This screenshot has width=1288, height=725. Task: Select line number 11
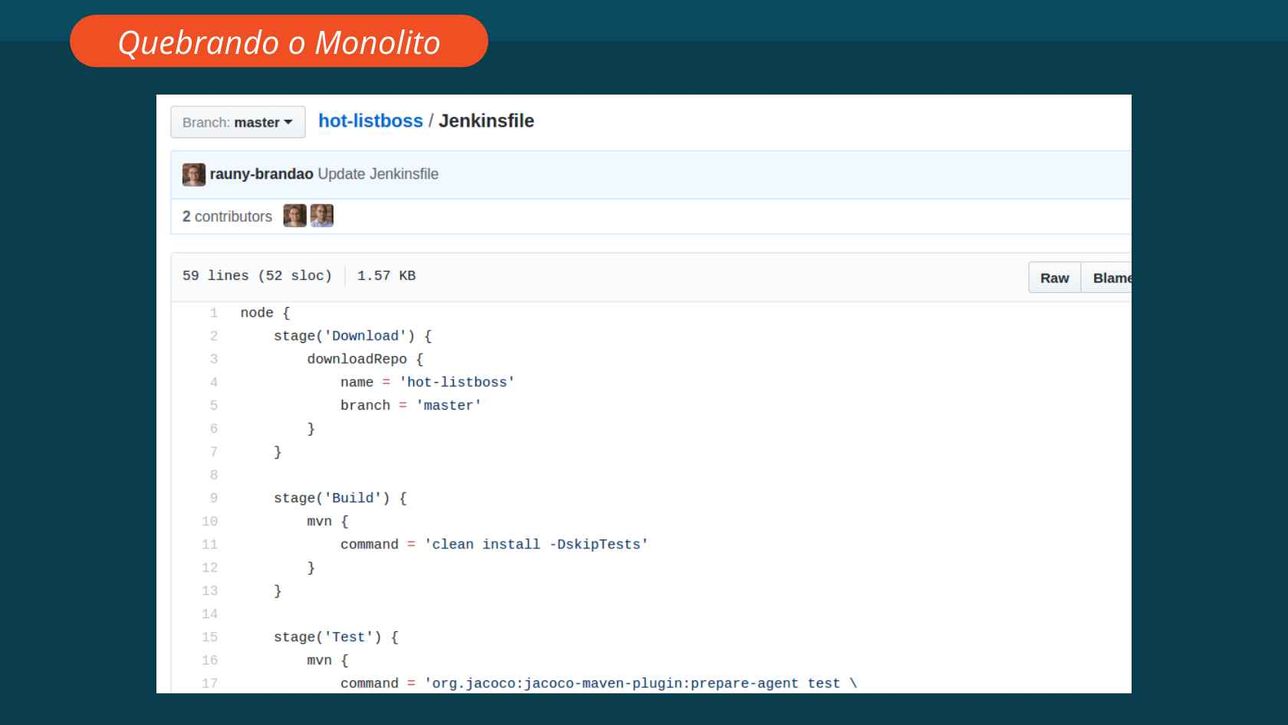pos(209,544)
